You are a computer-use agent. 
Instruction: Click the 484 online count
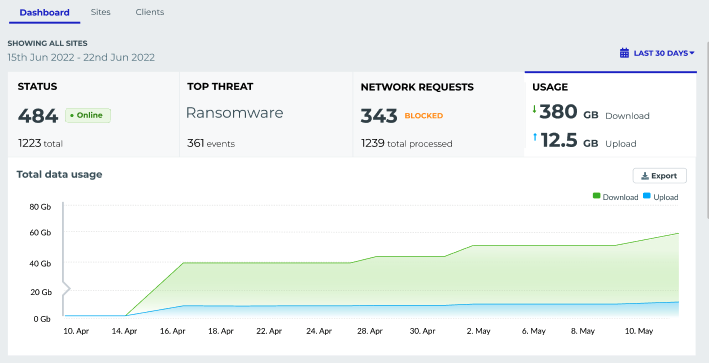[x=38, y=116]
